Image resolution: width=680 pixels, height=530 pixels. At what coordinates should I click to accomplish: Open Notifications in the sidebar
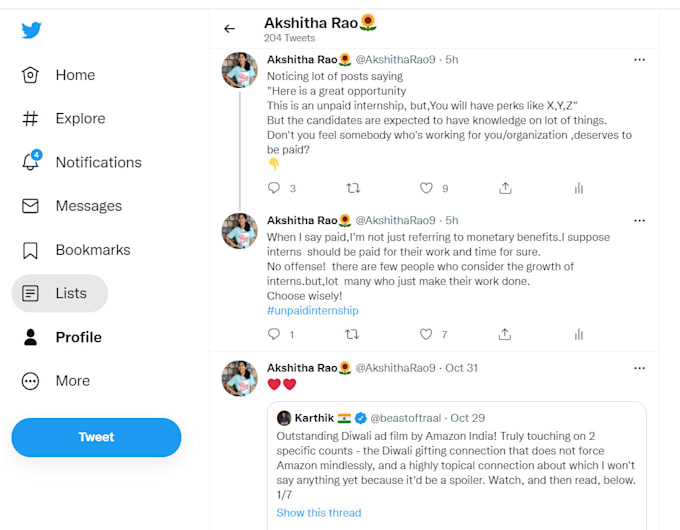tap(82, 162)
